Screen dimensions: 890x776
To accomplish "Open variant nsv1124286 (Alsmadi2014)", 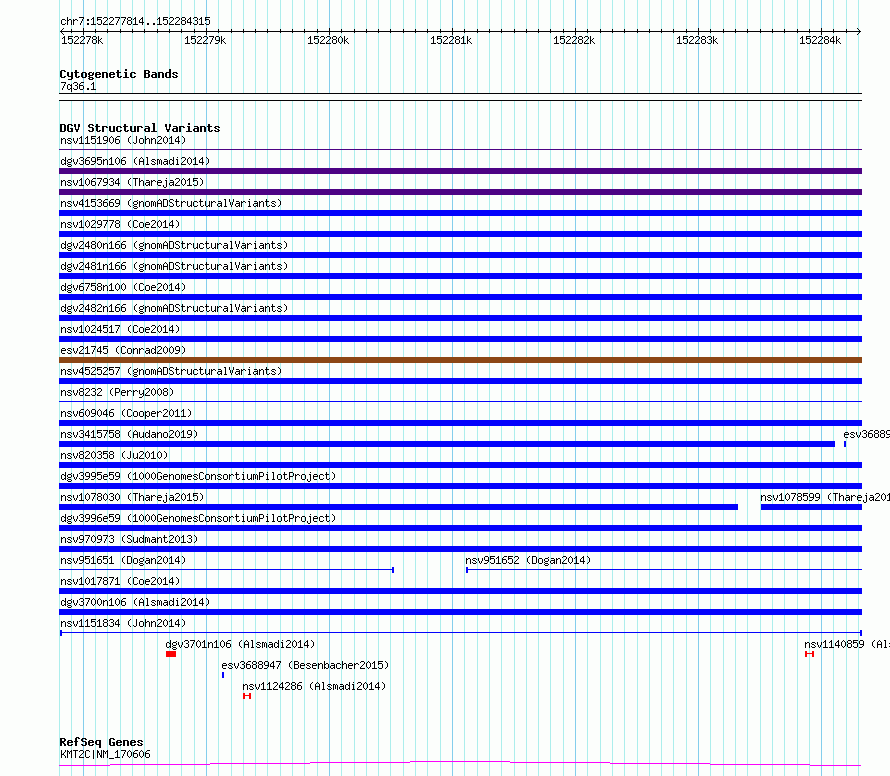I will click(314, 686).
